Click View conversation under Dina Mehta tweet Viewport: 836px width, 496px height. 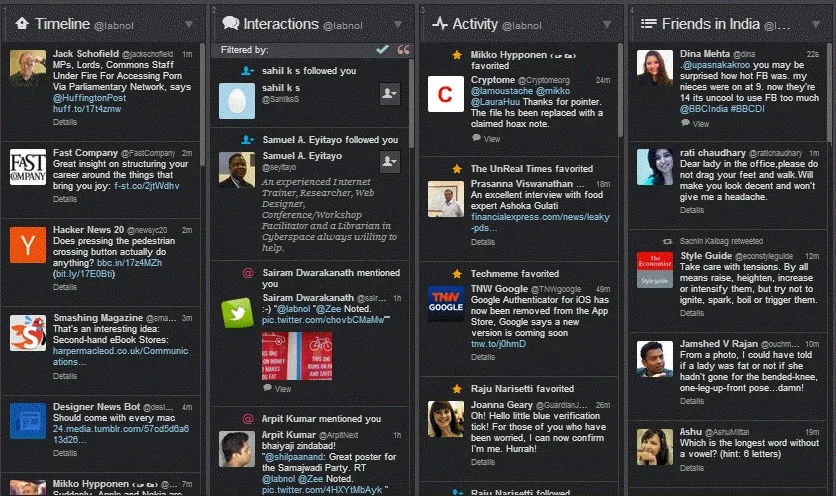click(695, 124)
